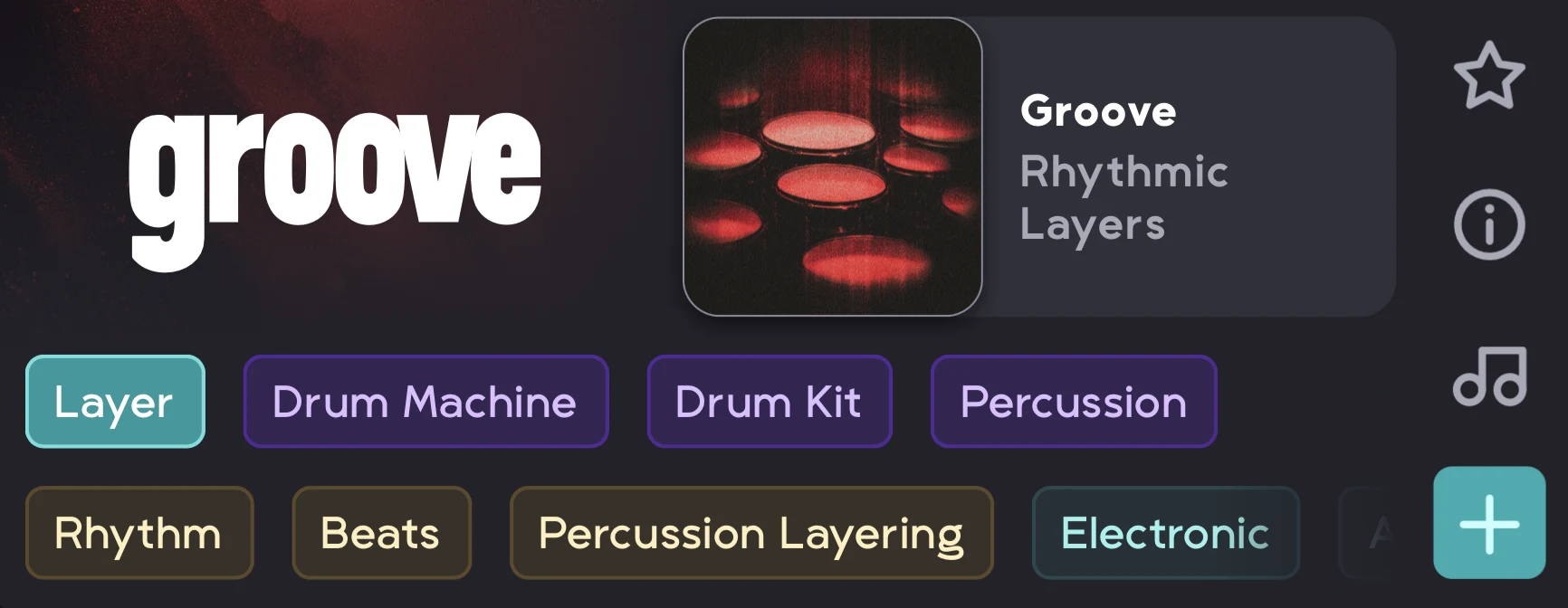Add a new tag with plus button

1489,523
